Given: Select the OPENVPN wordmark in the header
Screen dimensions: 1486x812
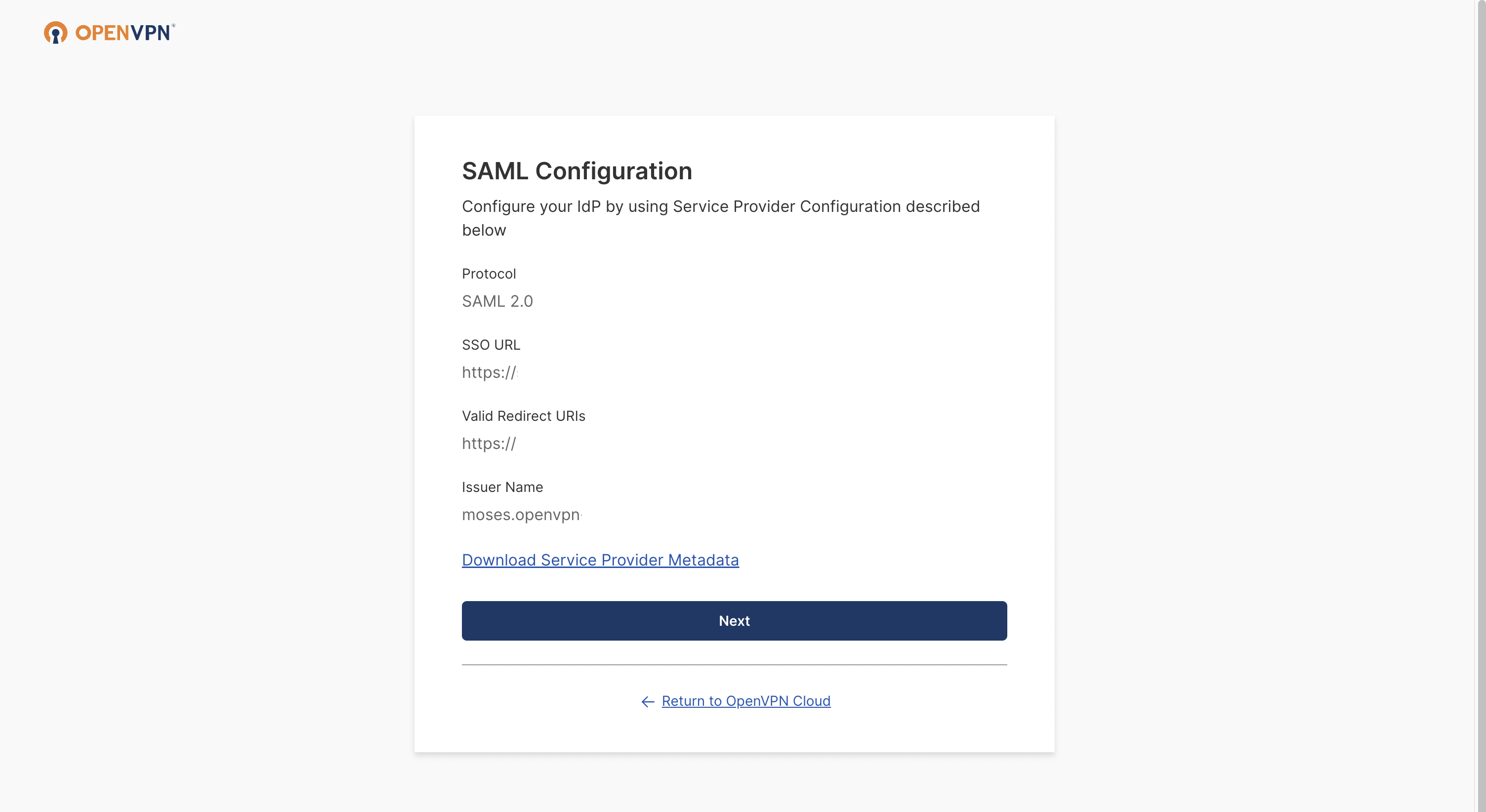Looking at the screenshot, I should coord(124,32).
